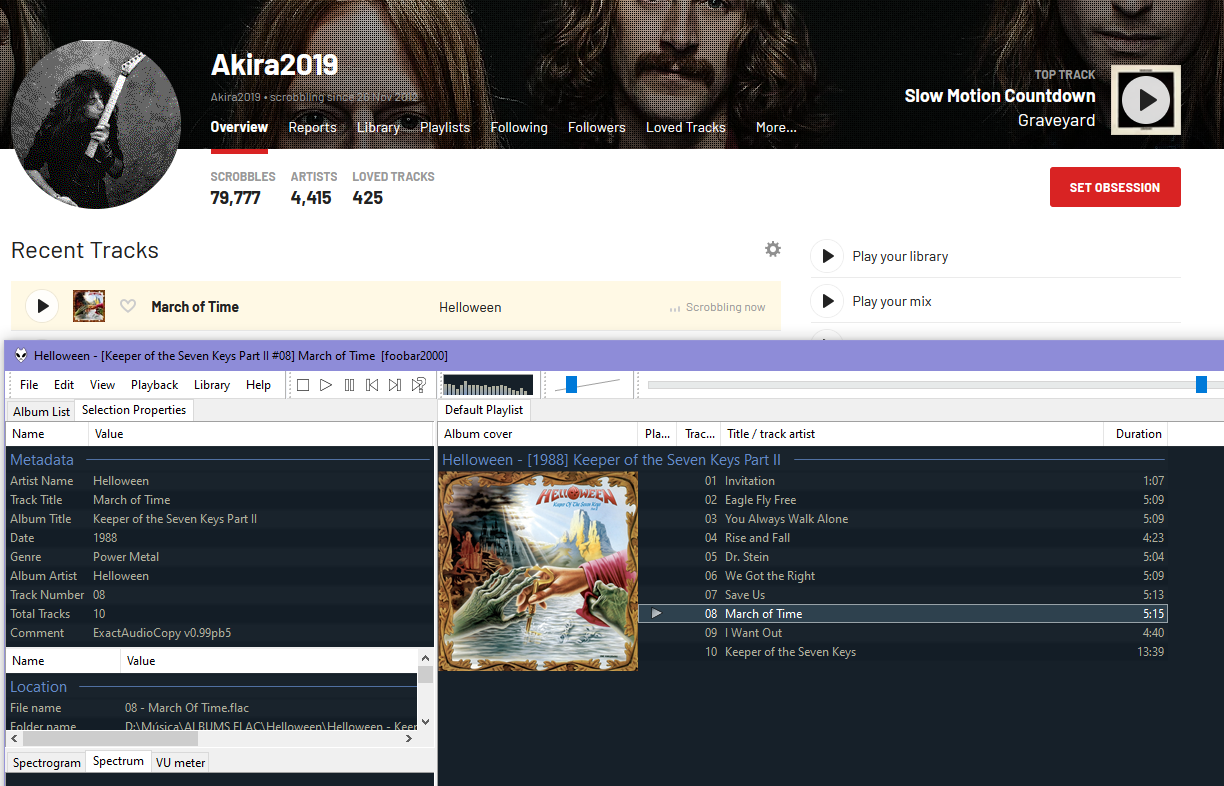Open the Last.fm Overview tab
Image resolution: width=1224 pixels, height=786 pixels.
tap(239, 127)
